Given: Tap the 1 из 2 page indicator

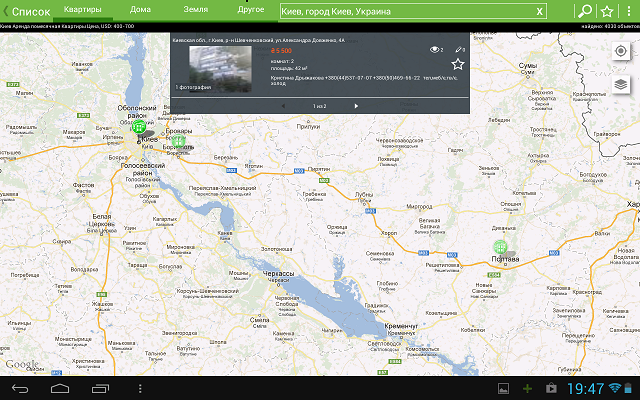Looking at the screenshot, I should click(320, 106).
